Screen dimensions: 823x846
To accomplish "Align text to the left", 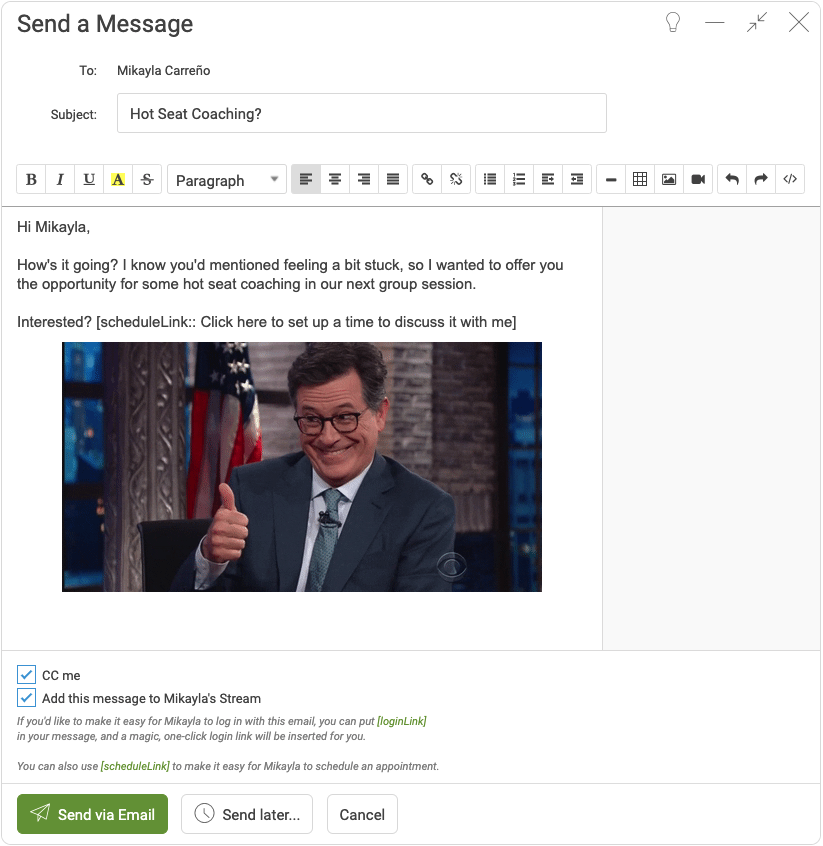I will pyautogui.click(x=306, y=179).
